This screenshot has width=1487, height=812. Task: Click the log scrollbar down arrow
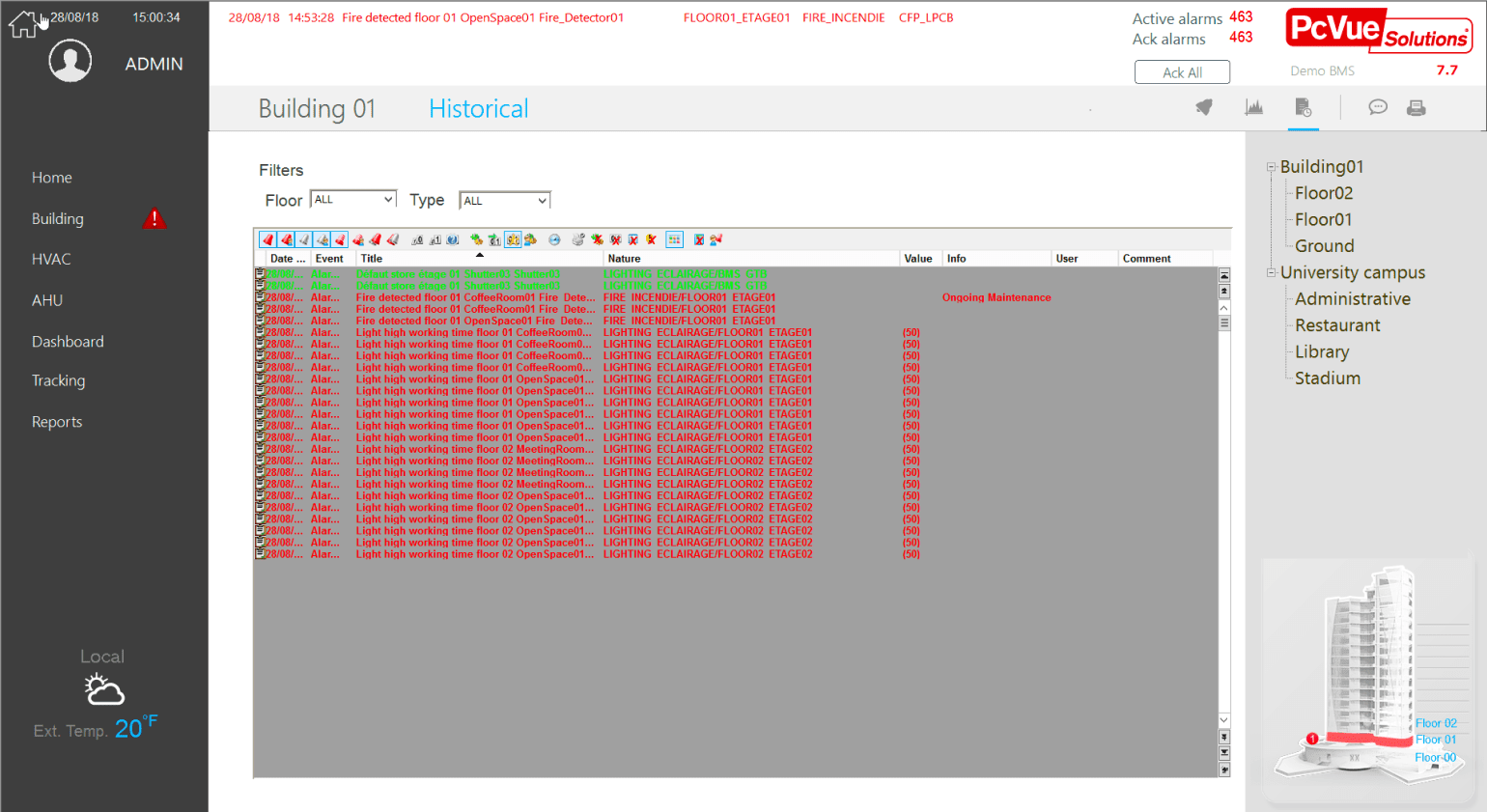1223,720
